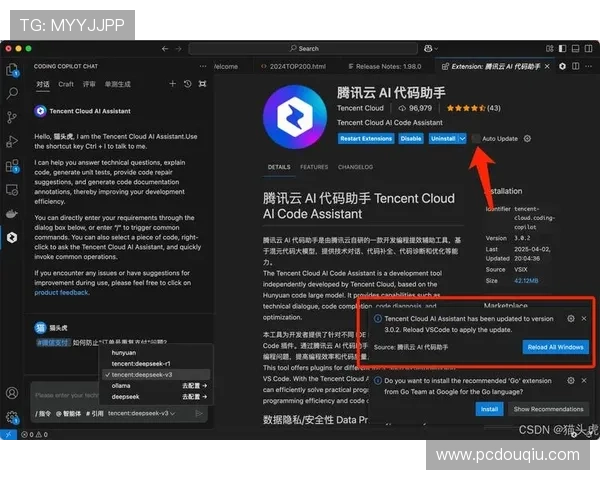Configure the ollama model entry
Image resolution: width=600 pixels, height=480 pixels.
(194, 385)
